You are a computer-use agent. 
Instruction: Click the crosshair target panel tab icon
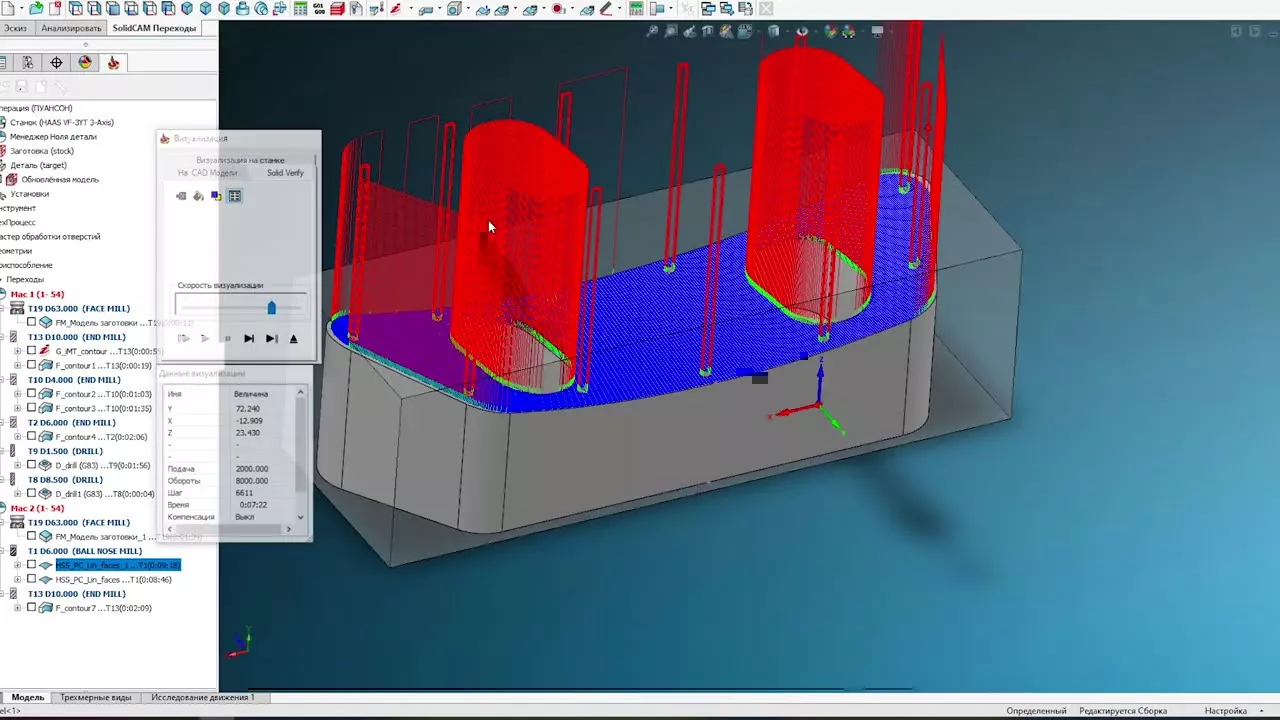tap(56, 63)
